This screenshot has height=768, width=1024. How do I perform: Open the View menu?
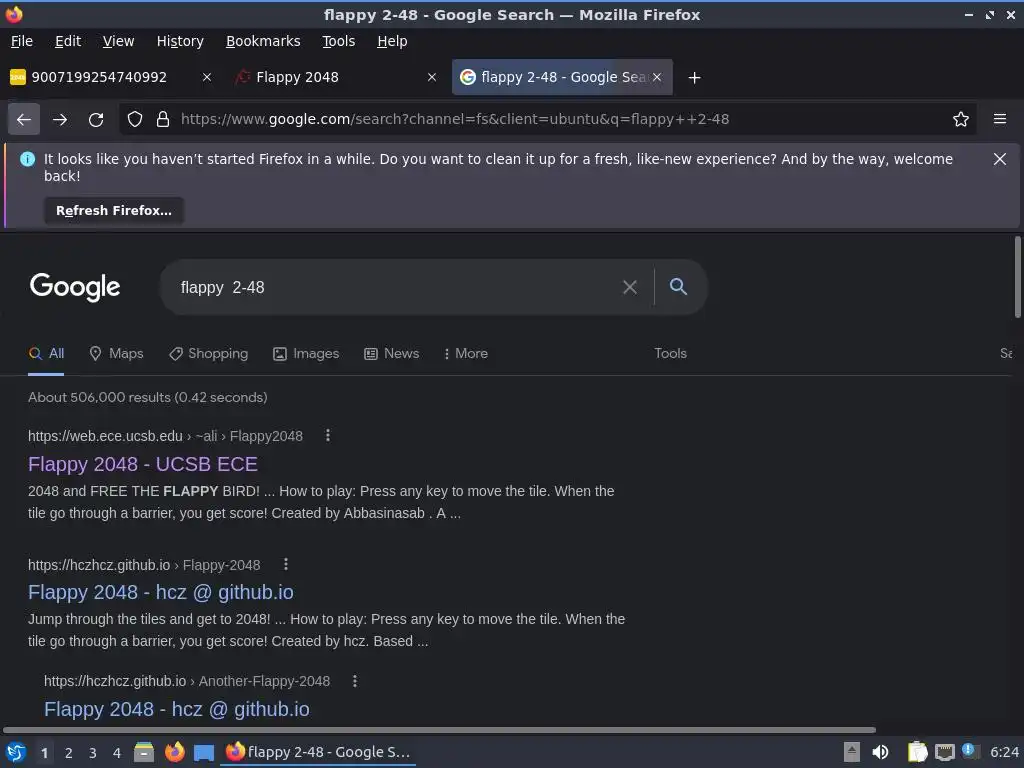(118, 41)
